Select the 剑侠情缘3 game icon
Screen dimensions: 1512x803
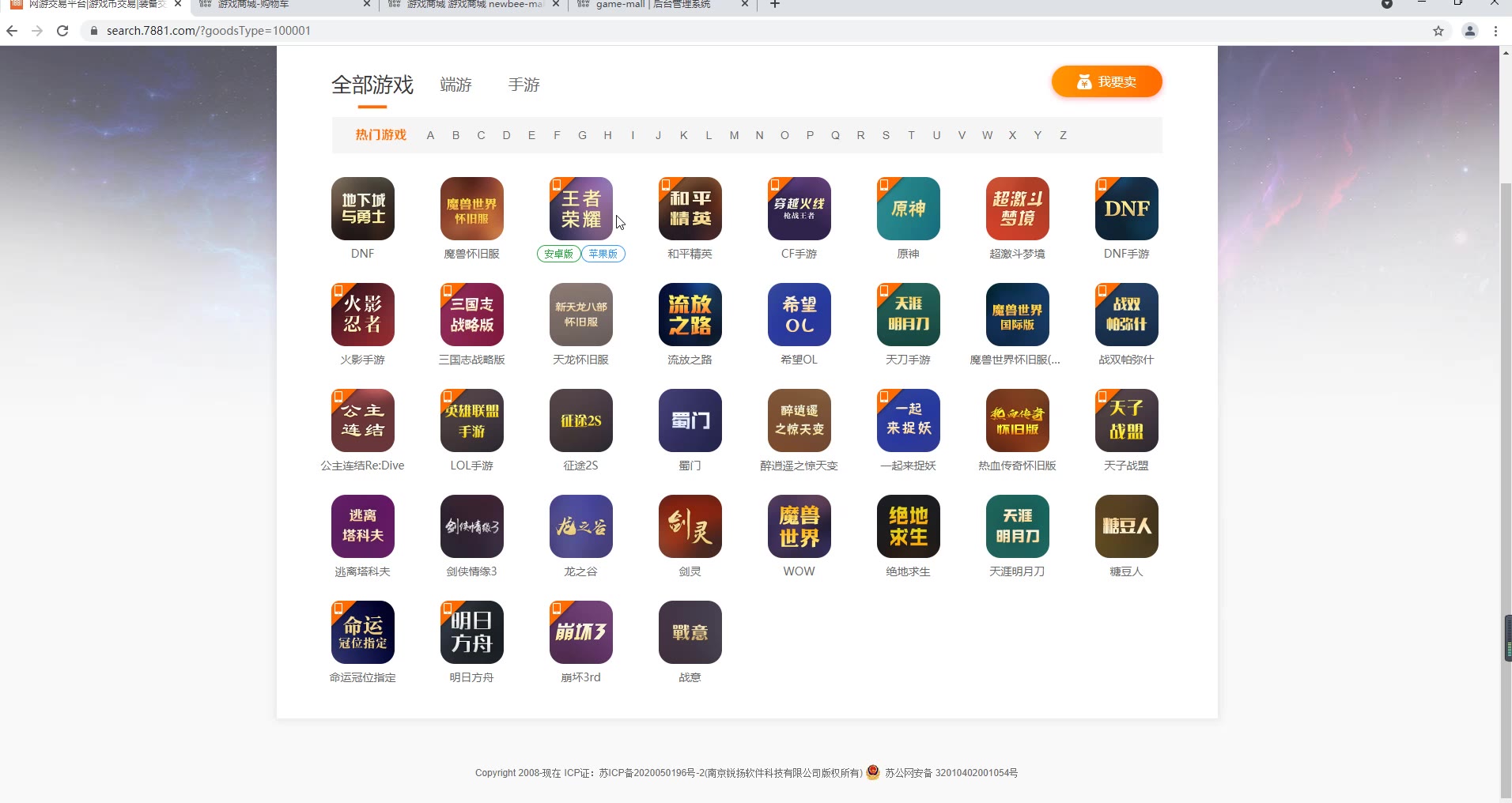tap(472, 526)
